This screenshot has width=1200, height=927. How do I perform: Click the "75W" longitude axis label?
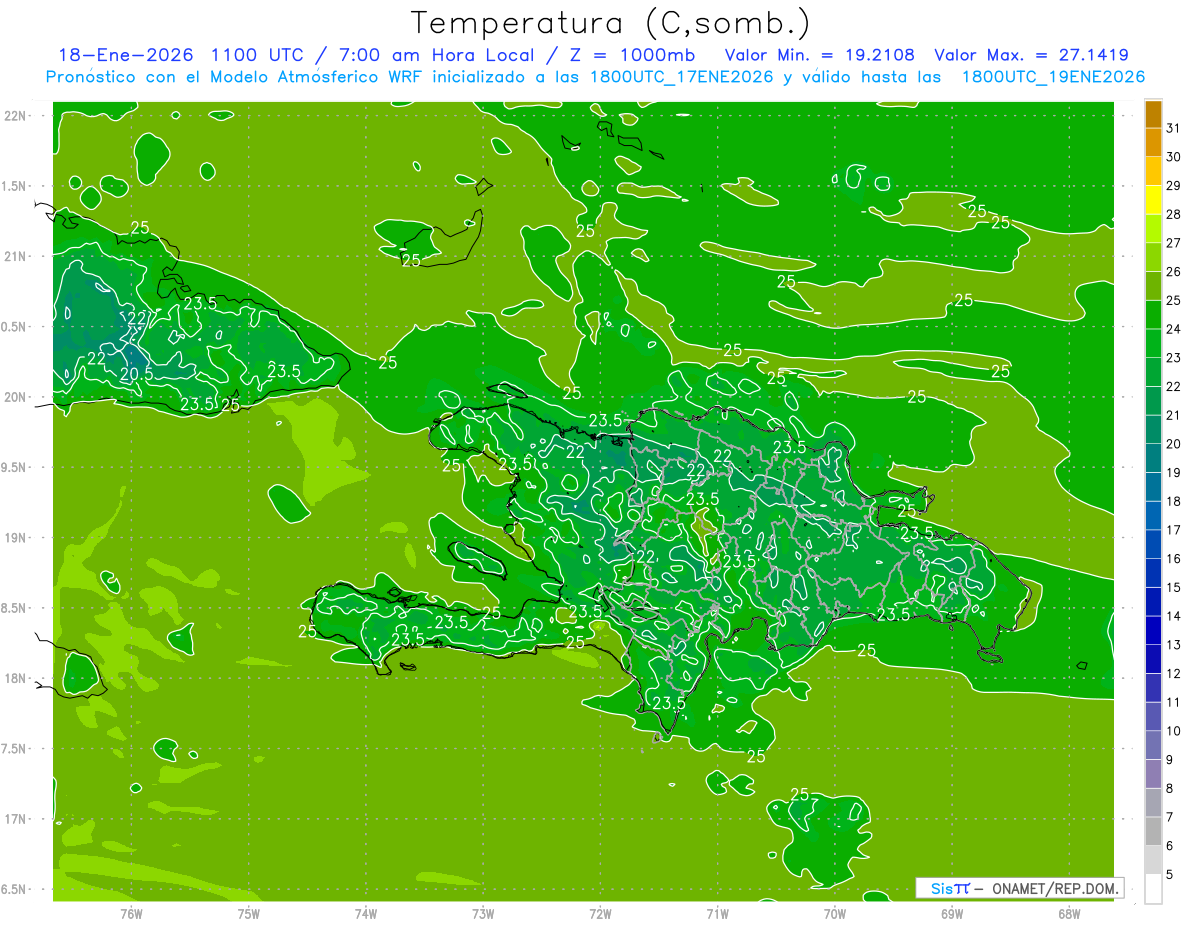click(x=248, y=913)
